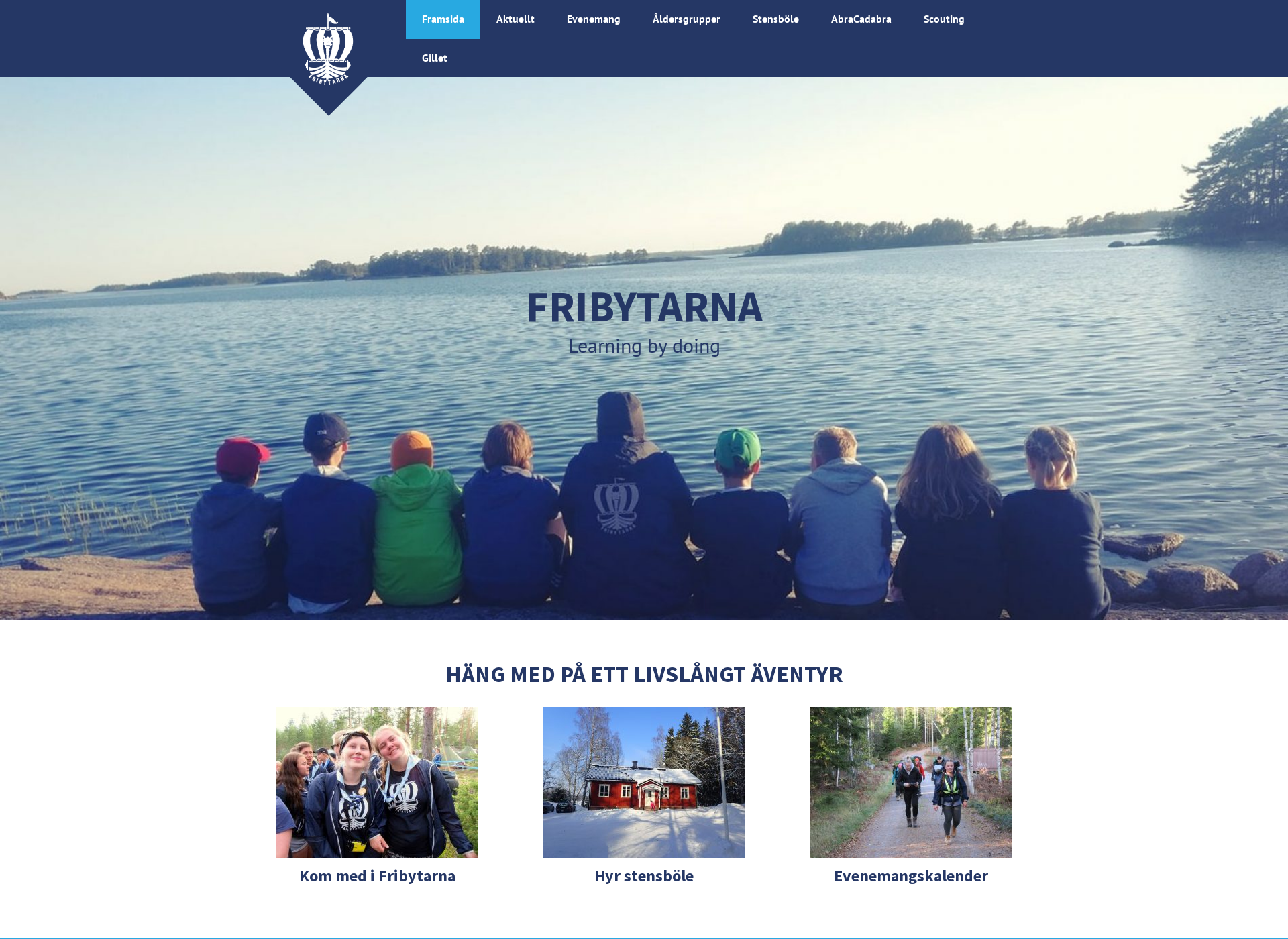This screenshot has height=939, width=1288.
Task: Expand the Evenemang submenu arrow
Action: pos(622,19)
